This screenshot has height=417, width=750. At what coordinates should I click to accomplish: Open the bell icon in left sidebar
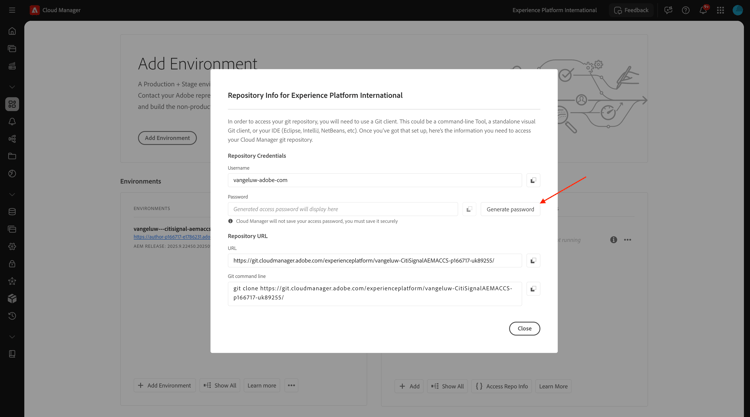[12, 121]
